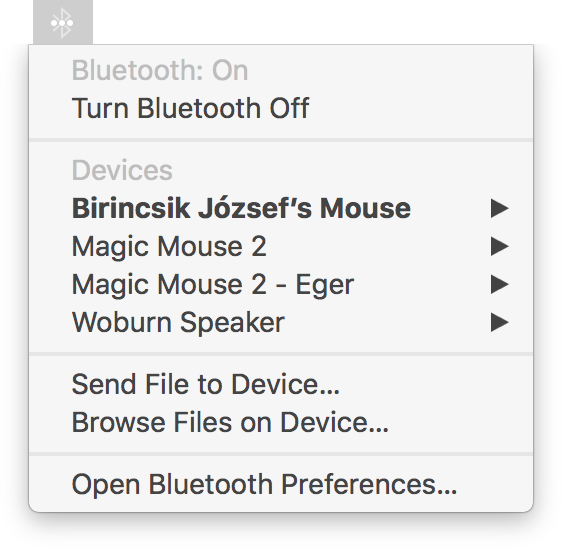
Task: Expand the Woburn Speaker submenu arrow
Action: pyautogui.click(x=499, y=322)
